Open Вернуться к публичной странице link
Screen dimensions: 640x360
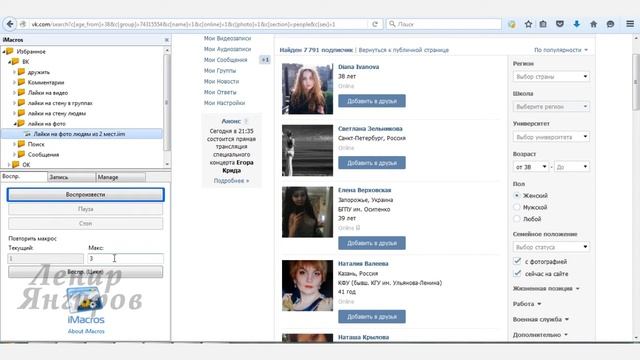[404, 50]
